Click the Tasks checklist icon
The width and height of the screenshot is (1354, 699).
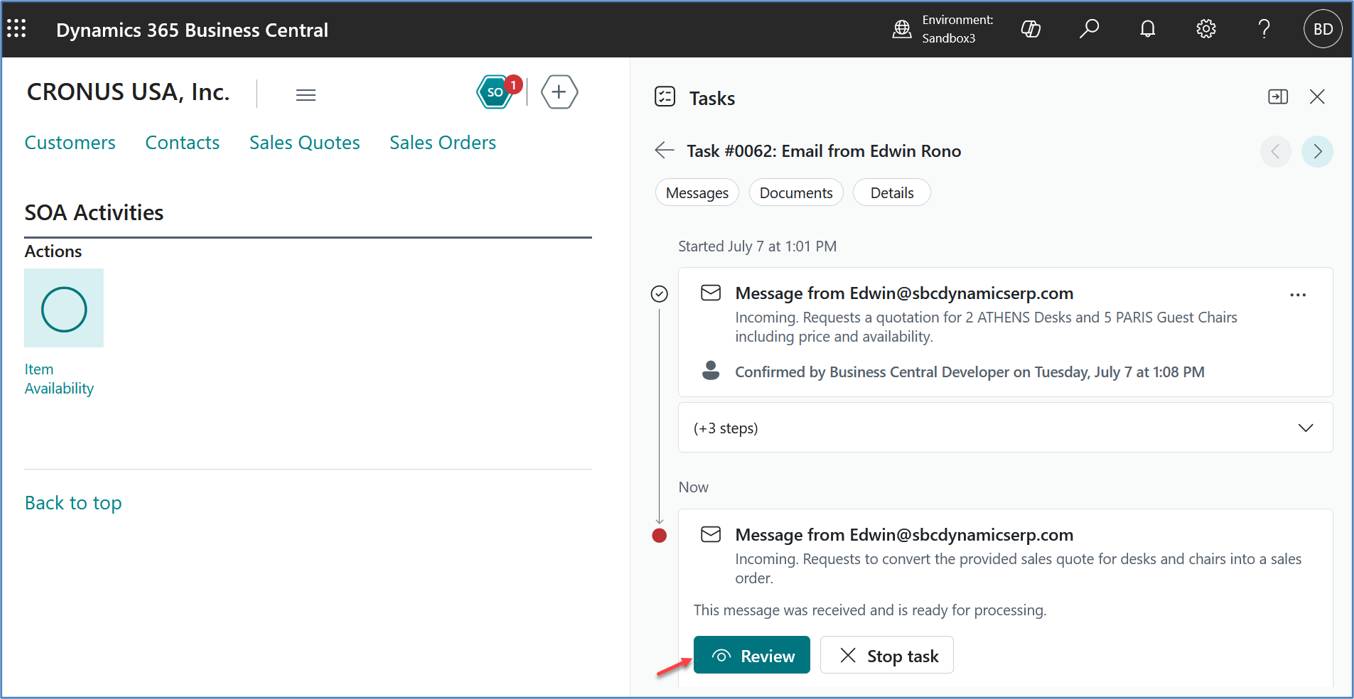pyautogui.click(x=665, y=97)
